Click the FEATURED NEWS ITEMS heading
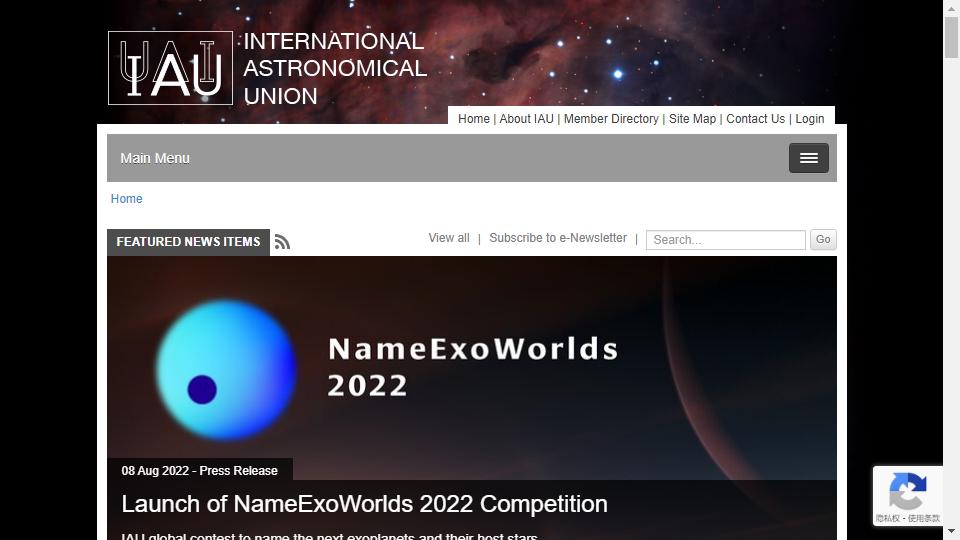This screenshot has height=540, width=960. click(x=188, y=242)
